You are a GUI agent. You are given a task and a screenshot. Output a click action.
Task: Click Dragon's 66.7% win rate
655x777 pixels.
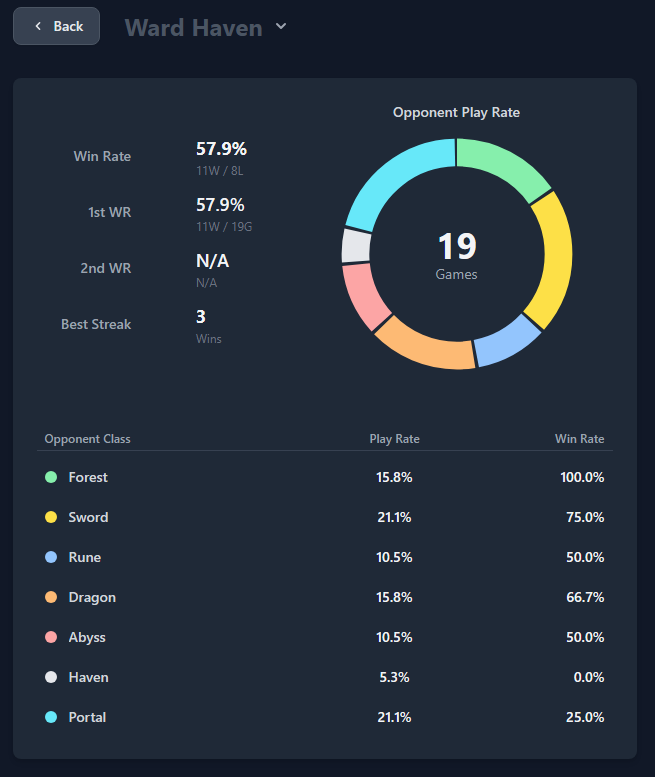585,597
